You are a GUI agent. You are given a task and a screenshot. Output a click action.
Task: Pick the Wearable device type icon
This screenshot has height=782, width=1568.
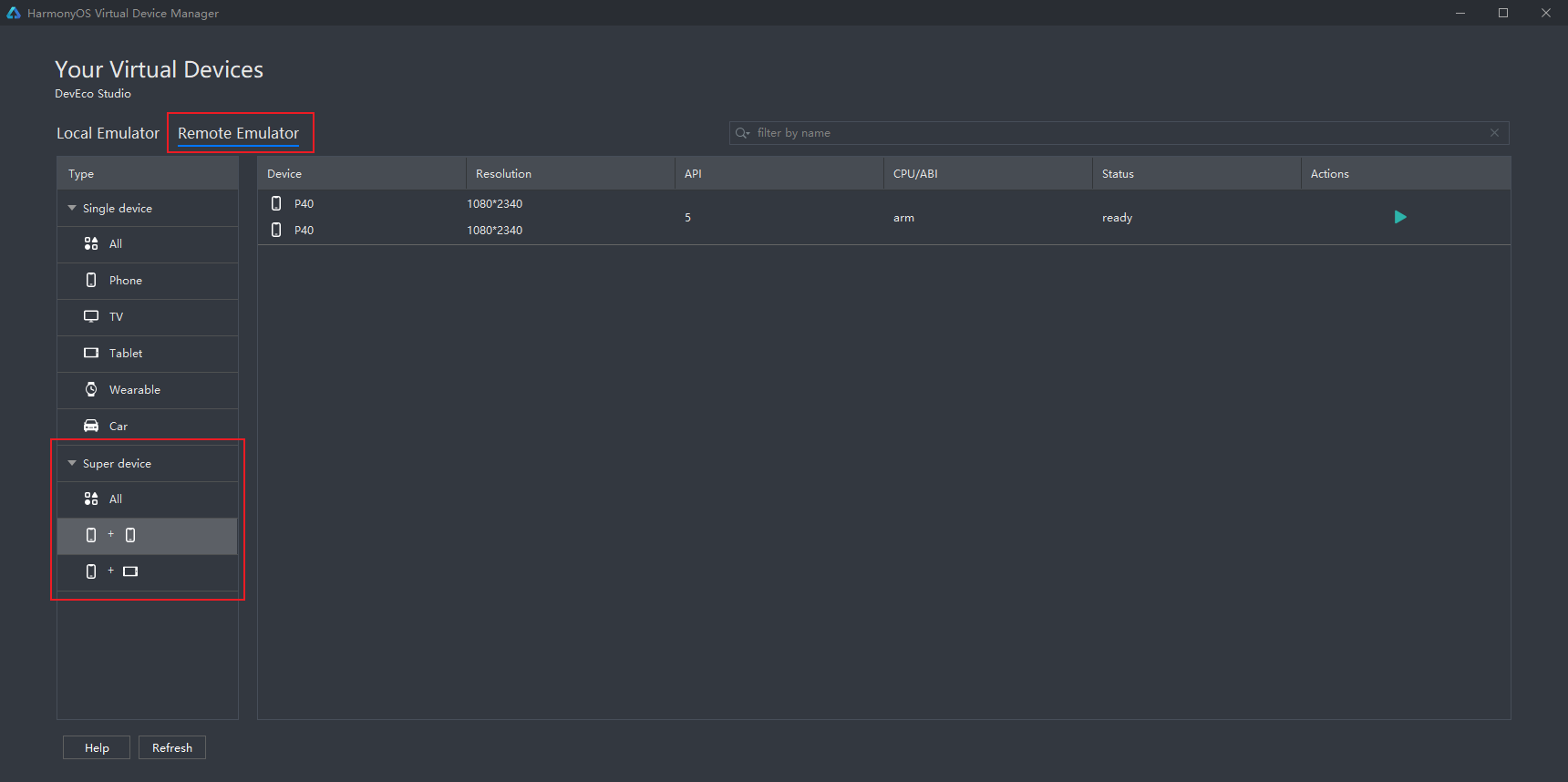click(91, 390)
